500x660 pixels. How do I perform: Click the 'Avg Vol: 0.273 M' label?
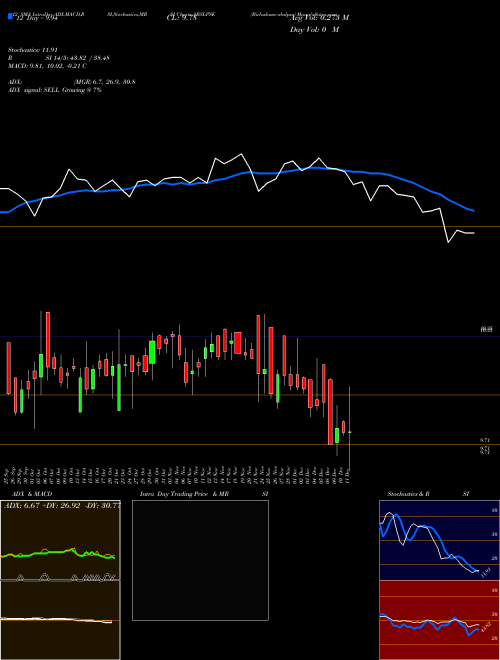pos(319,18)
